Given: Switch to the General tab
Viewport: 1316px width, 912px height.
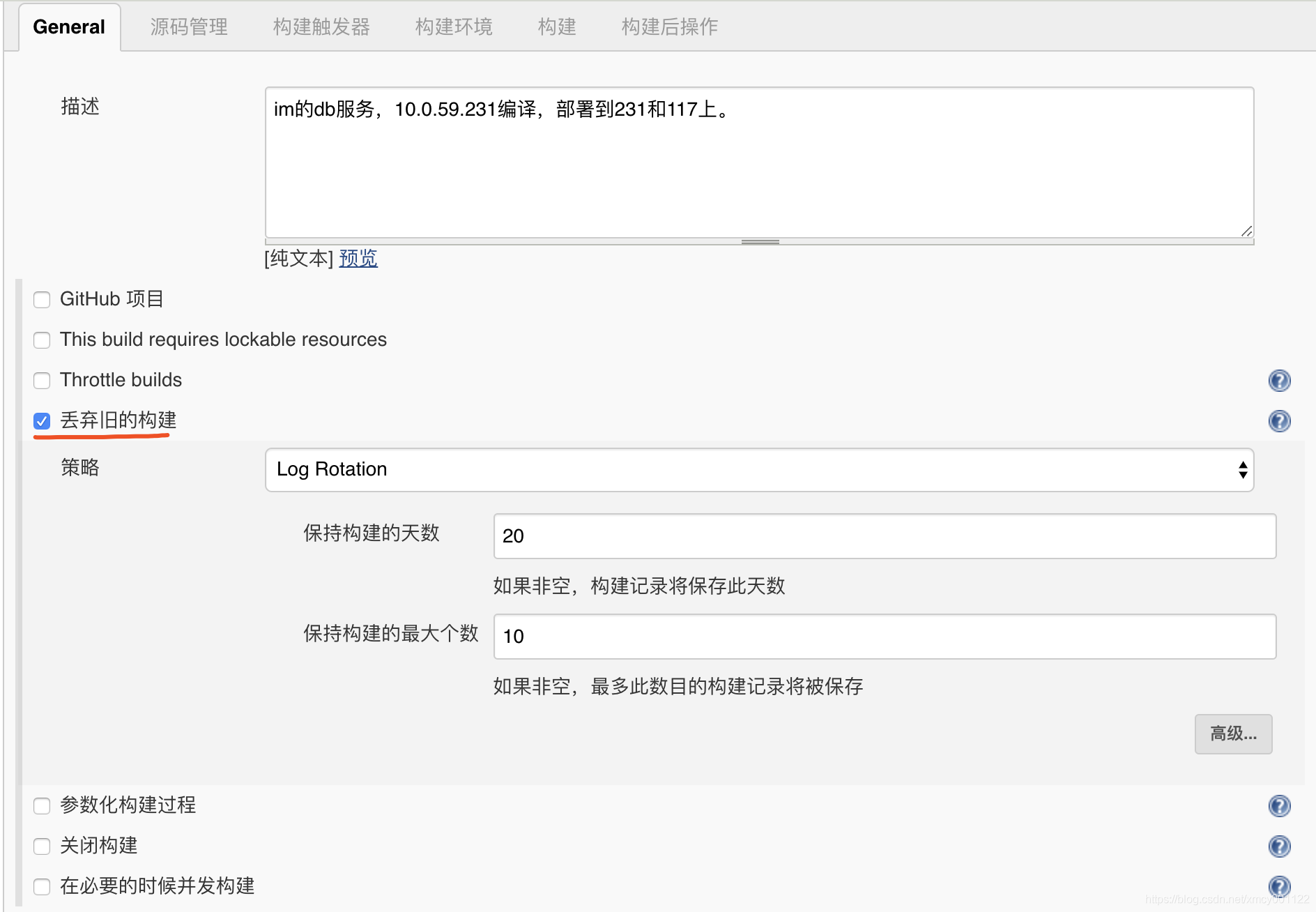Looking at the screenshot, I should [x=69, y=27].
